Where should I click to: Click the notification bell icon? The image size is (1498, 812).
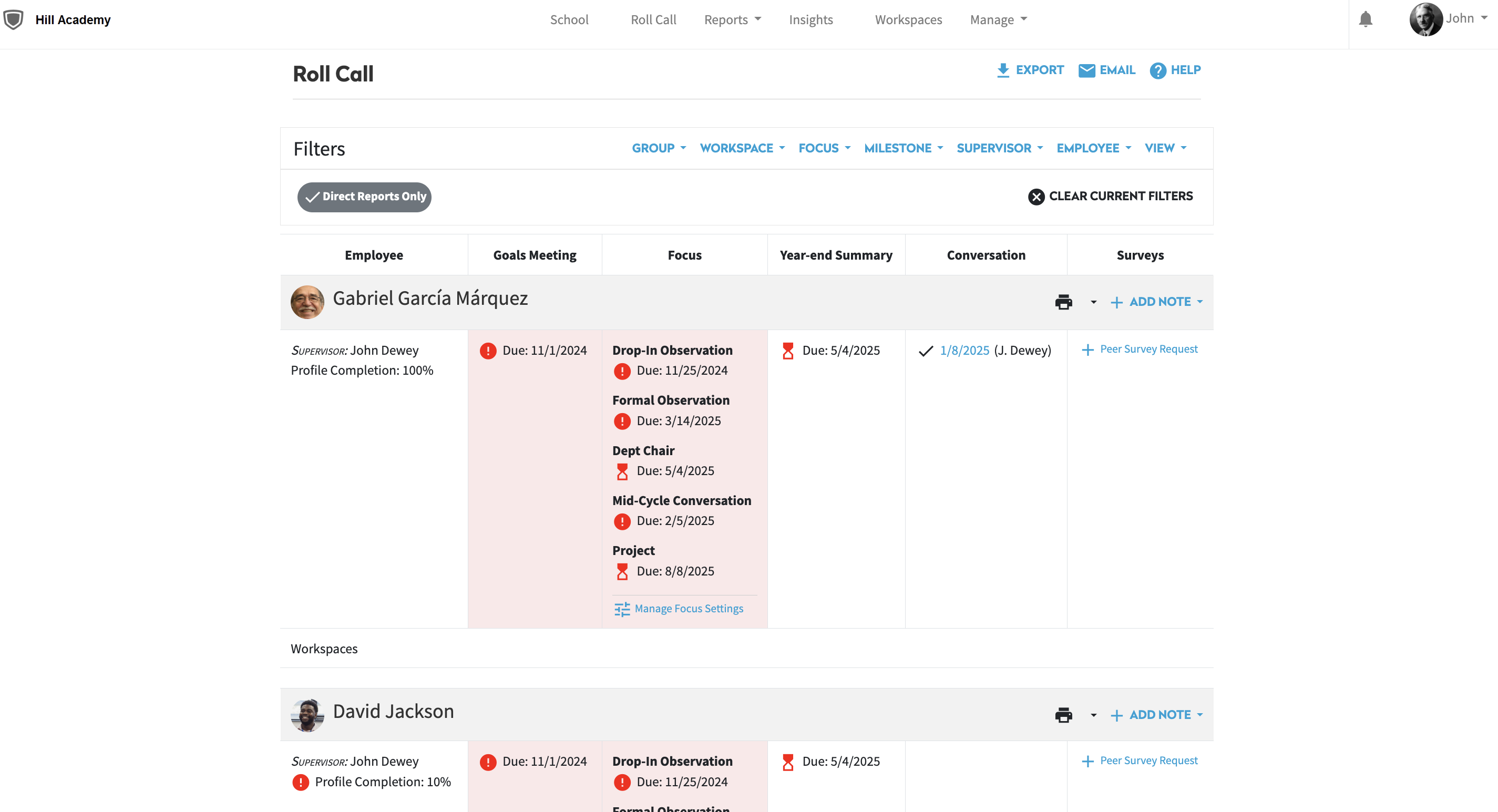point(1365,19)
